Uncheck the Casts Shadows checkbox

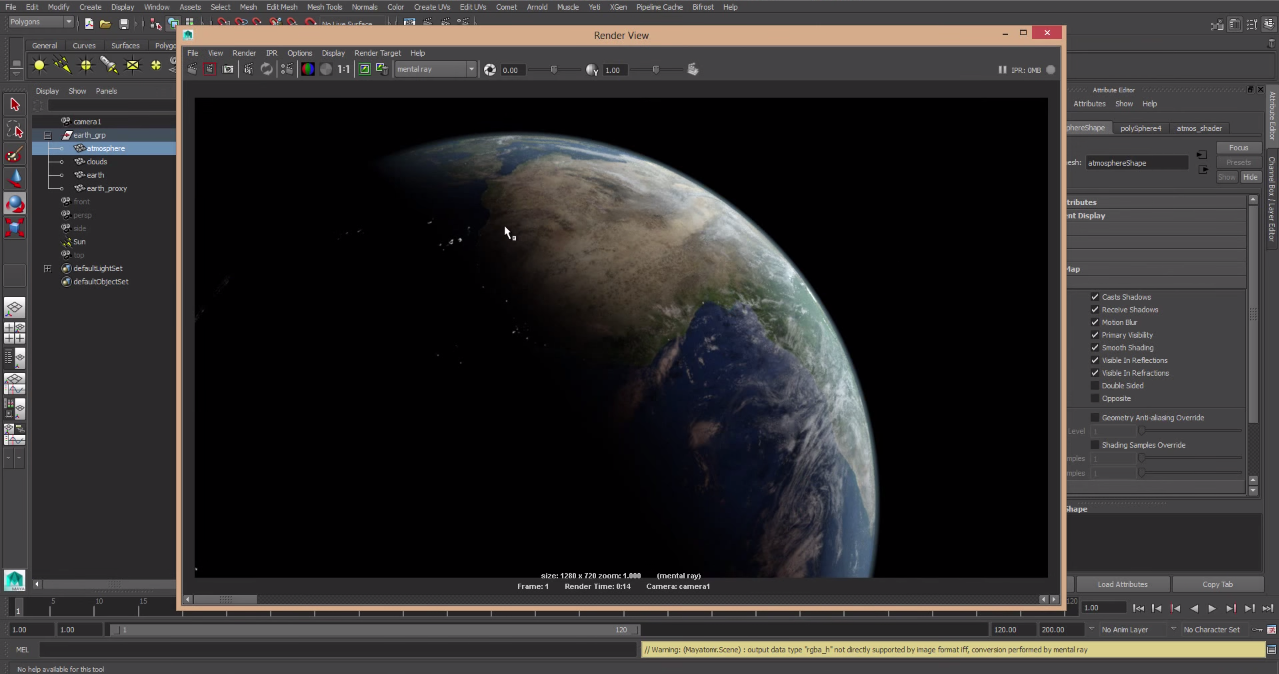1095,297
